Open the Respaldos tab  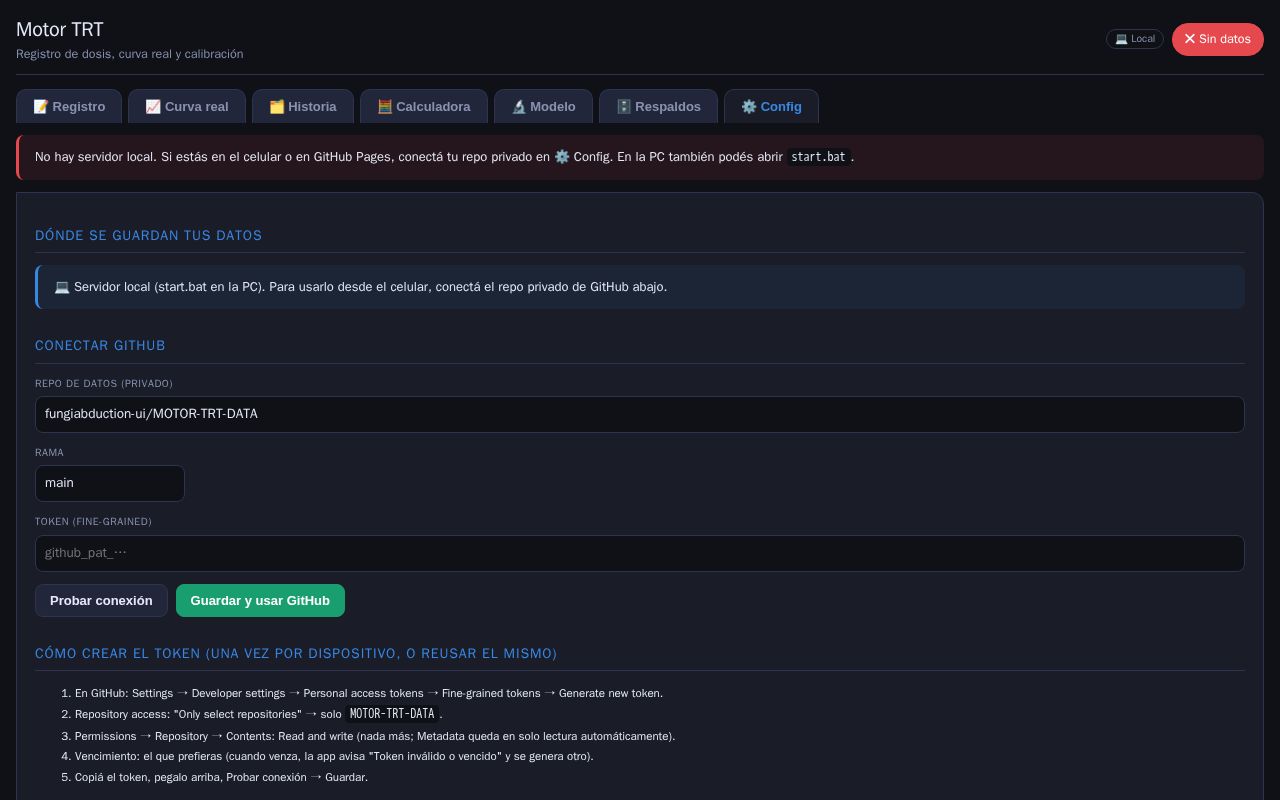pos(658,107)
